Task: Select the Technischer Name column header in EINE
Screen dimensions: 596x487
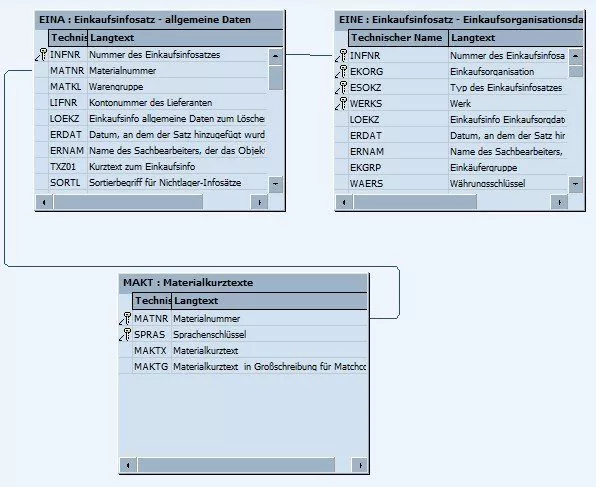Action: click(x=398, y=38)
